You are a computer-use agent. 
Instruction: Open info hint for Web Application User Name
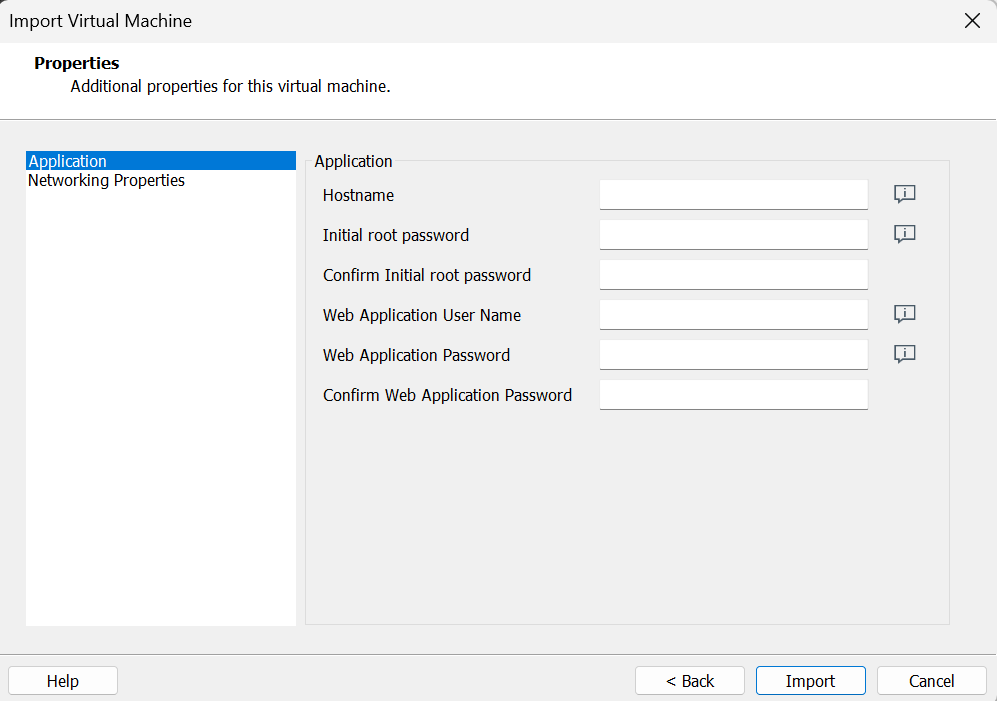click(x=905, y=314)
